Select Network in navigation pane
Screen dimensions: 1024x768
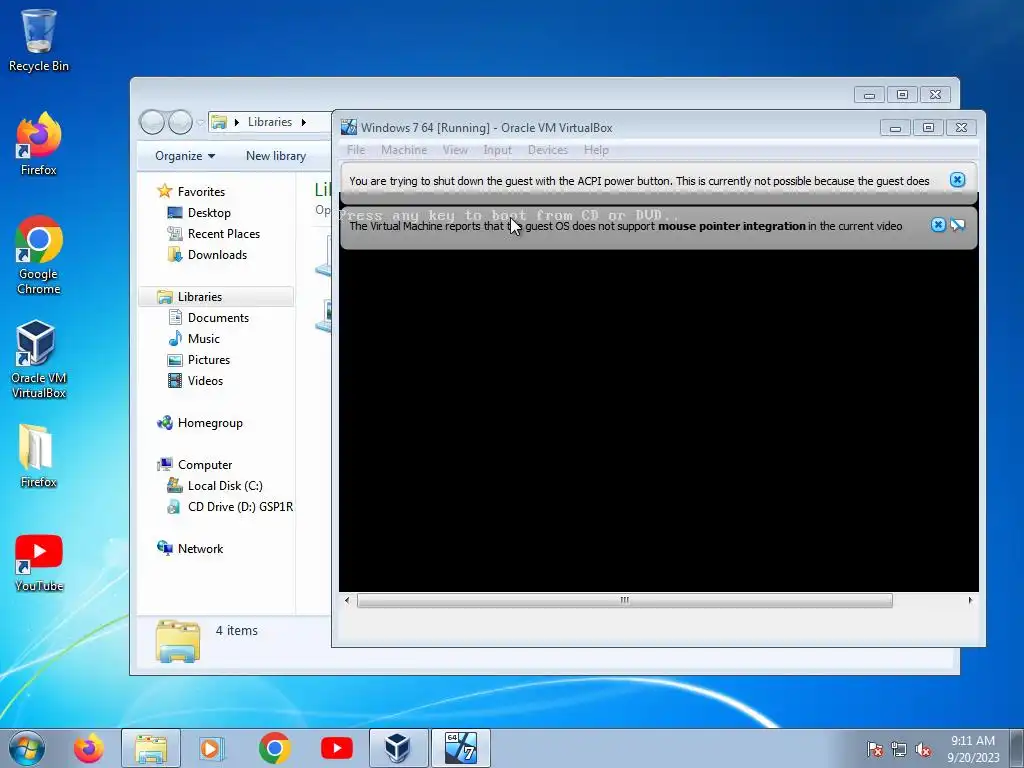click(x=200, y=549)
